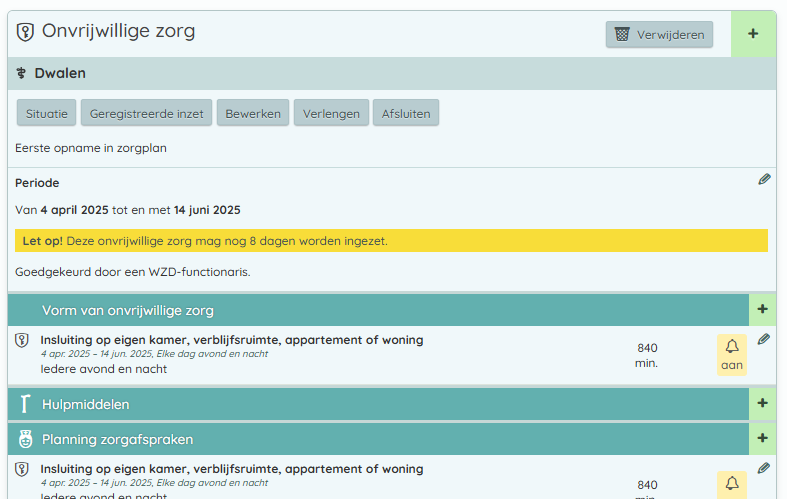Add a new Planning zorgafspraken item
Image resolution: width=787 pixels, height=499 pixels.
[762, 438]
